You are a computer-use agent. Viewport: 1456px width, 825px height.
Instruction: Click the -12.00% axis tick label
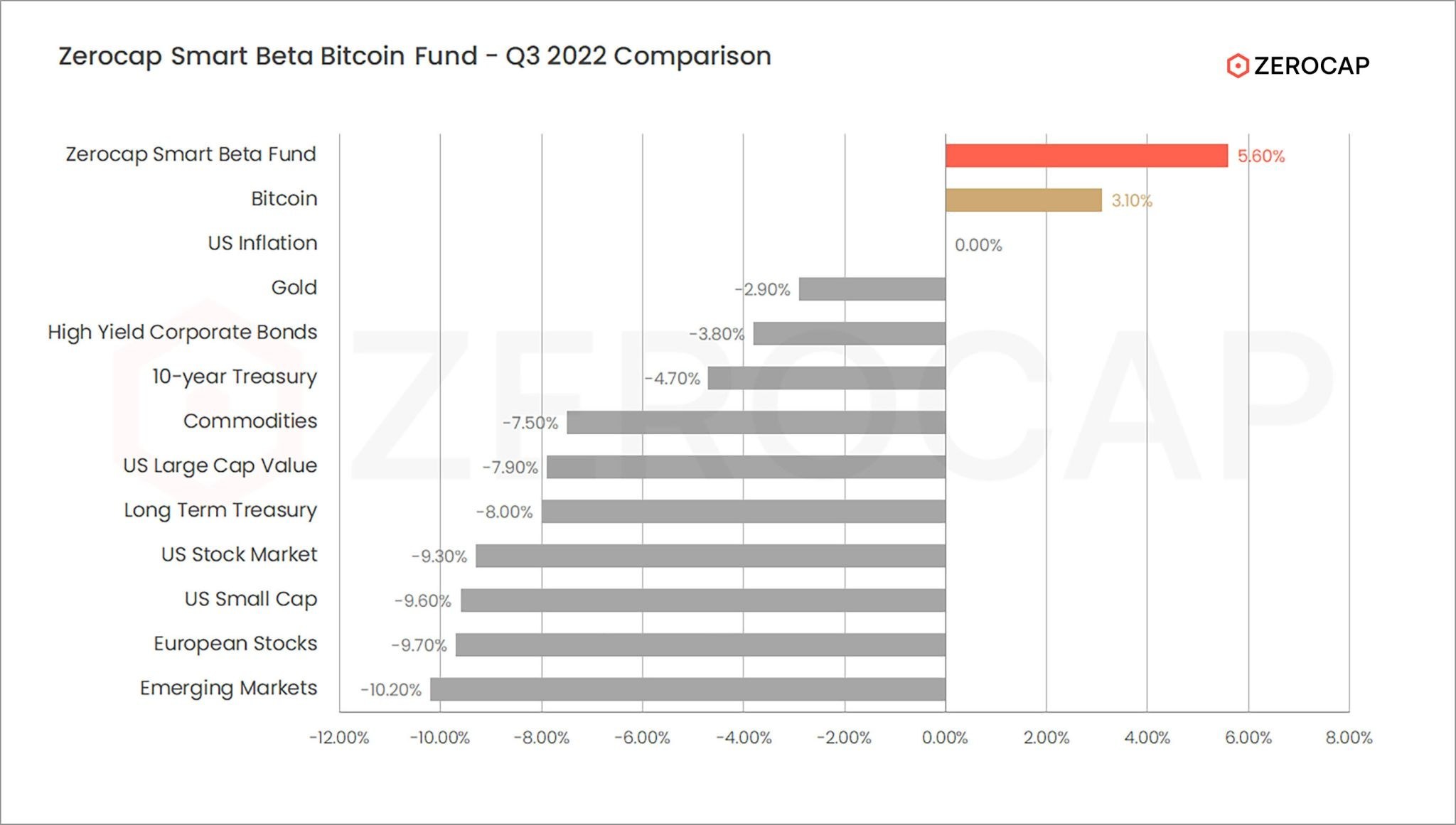click(339, 738)
